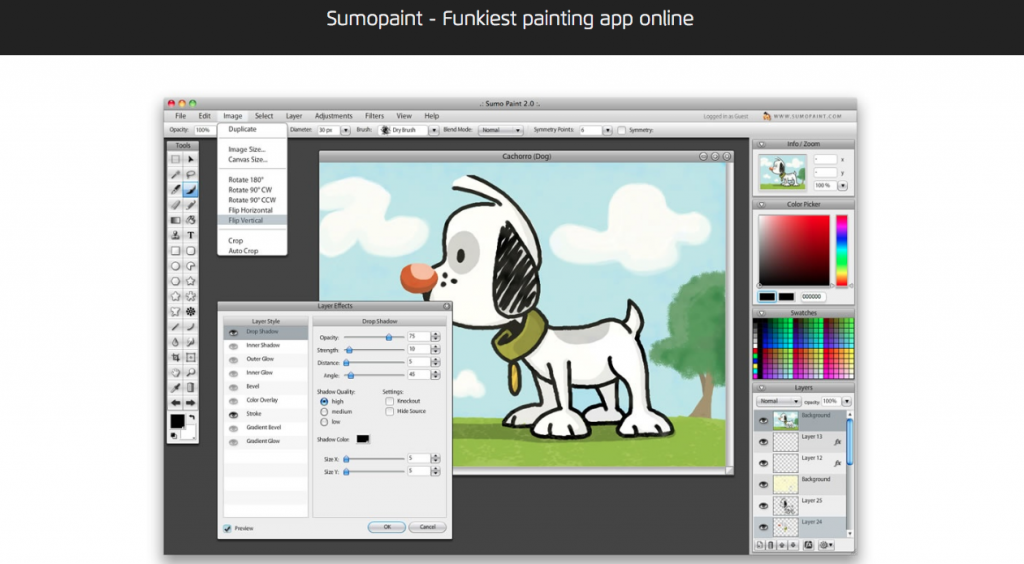Click the Shadow Color black swatch
The width and height of the screenshot is (1024, 564).
(x=363, y=438)
